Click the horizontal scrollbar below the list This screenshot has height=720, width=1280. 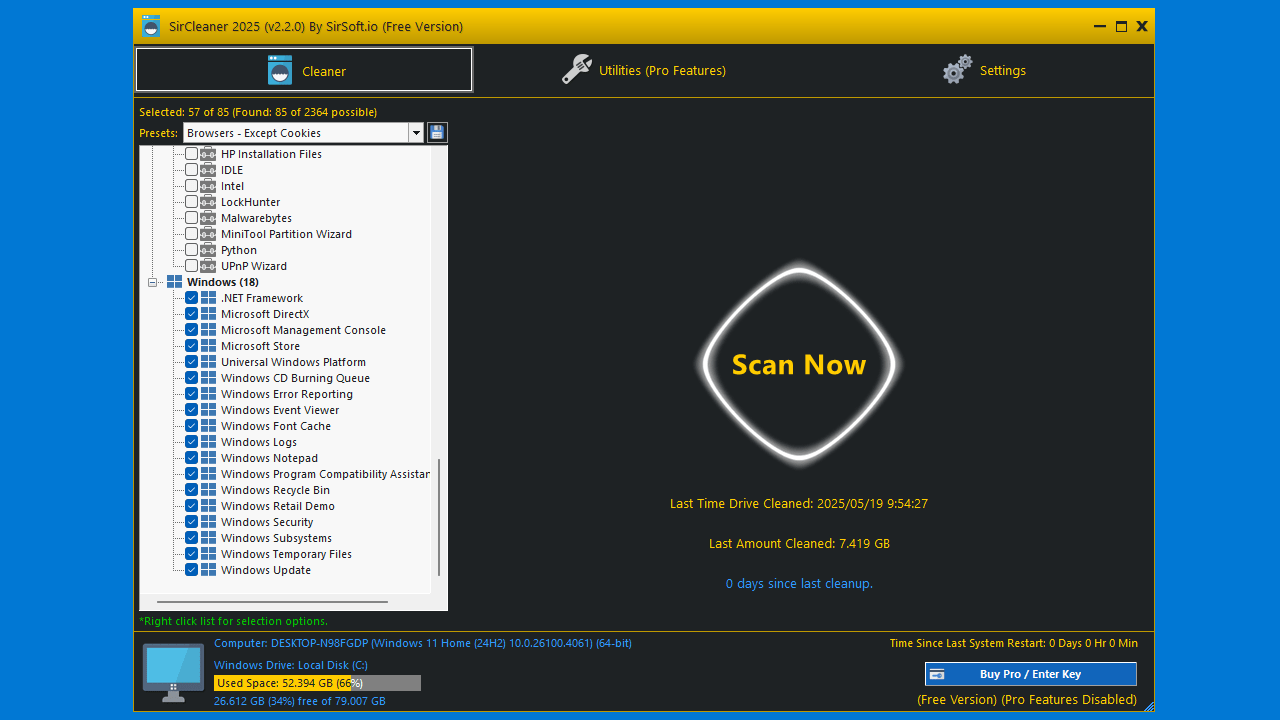tap(272, 602)
